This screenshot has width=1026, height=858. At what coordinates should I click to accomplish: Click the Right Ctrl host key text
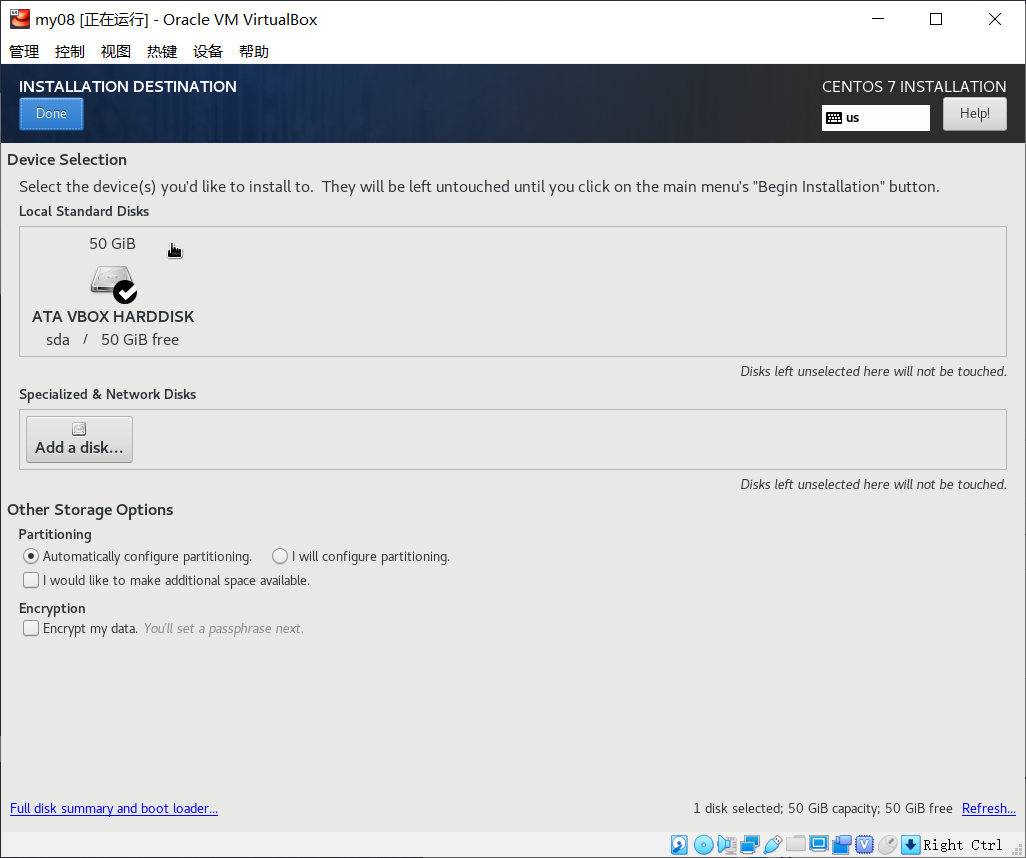[963, 845]
